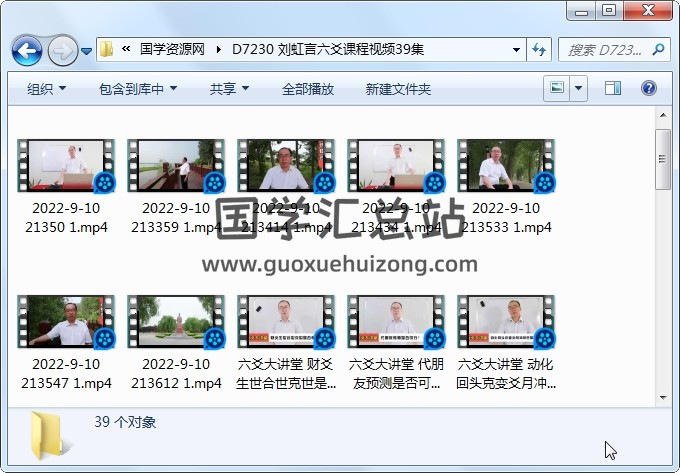Click the folder icon in address bar
Image resolution: width=680 pixels, height=473 pixels.
(106, 49)
